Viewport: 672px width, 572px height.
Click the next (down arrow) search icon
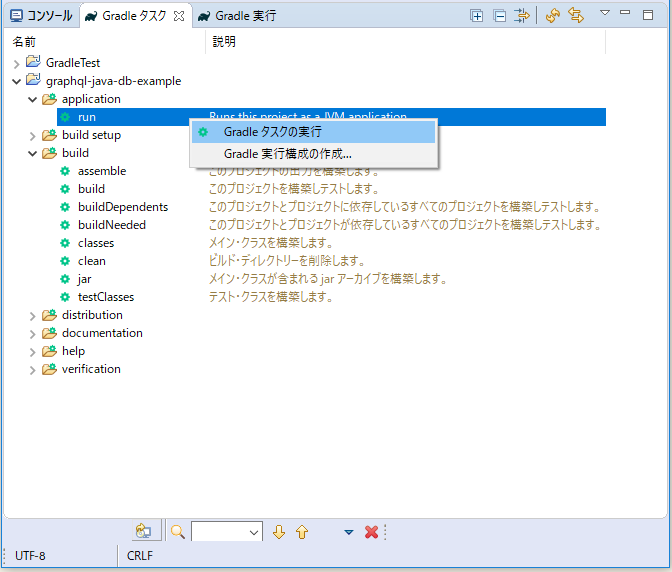[279, 532]
